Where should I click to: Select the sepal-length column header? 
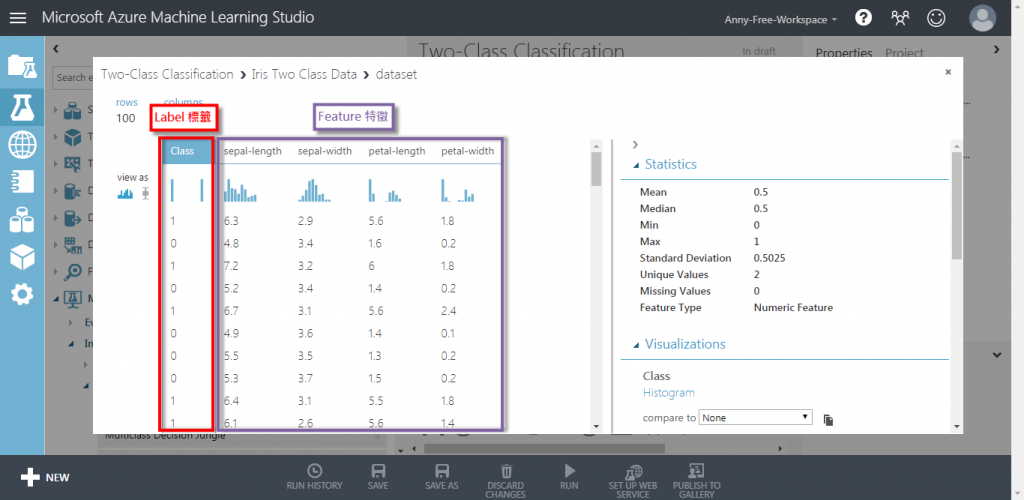[x=253, y=151]
